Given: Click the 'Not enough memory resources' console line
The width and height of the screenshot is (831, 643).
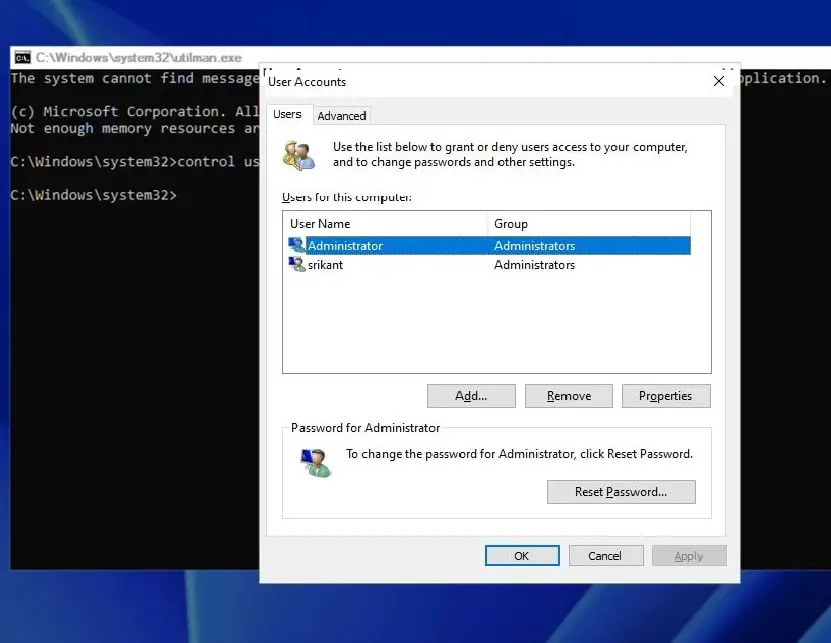Looking at the screenshot, I should (135, 129).
